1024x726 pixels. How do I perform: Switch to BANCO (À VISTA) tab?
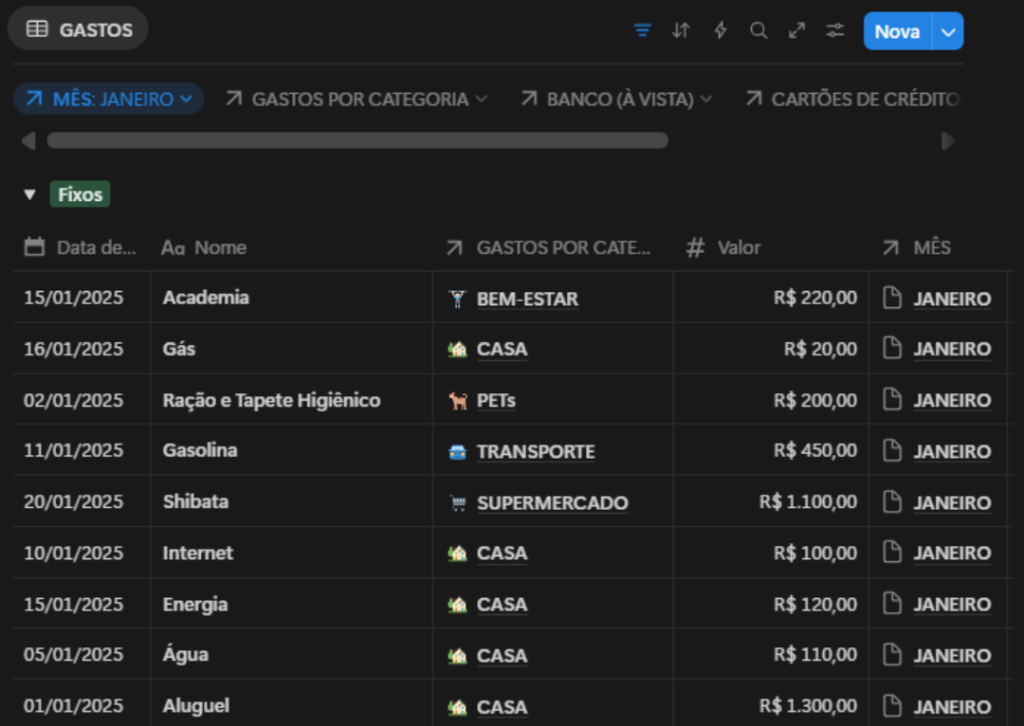click(618, 99)
